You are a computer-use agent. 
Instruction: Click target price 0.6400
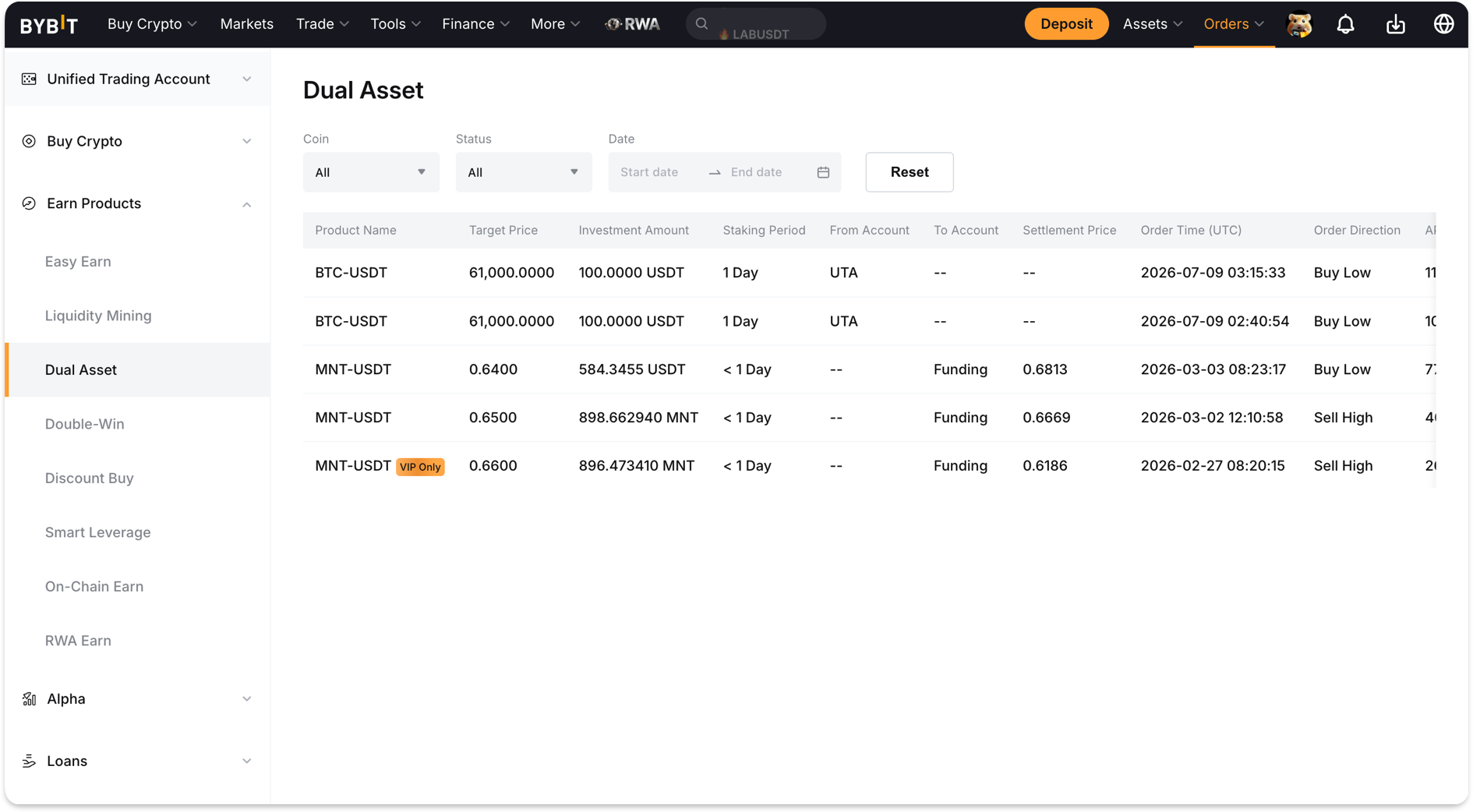[x=493, y=369]
